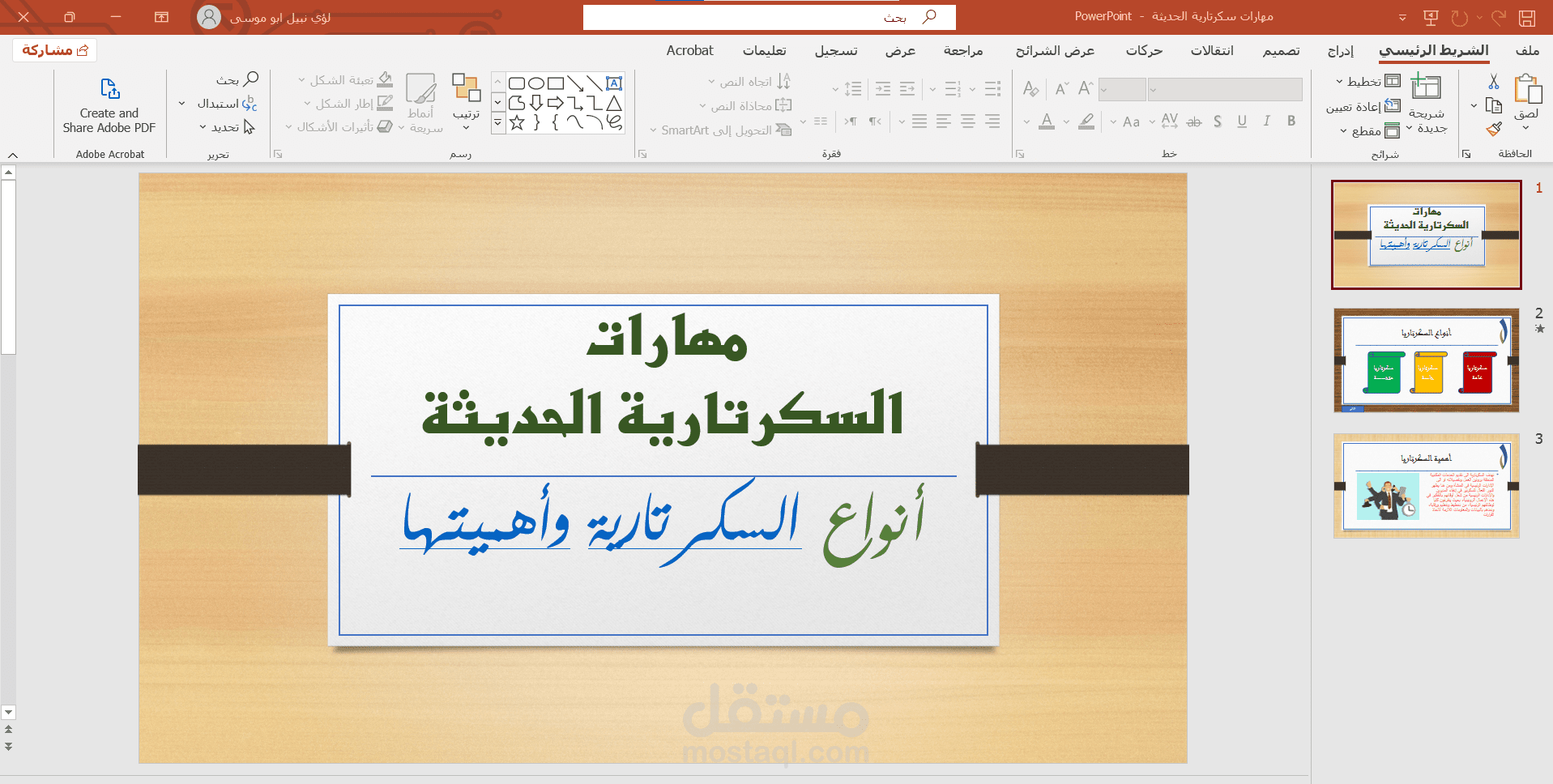Open the ملف File tab

[x=1527, y=50]
